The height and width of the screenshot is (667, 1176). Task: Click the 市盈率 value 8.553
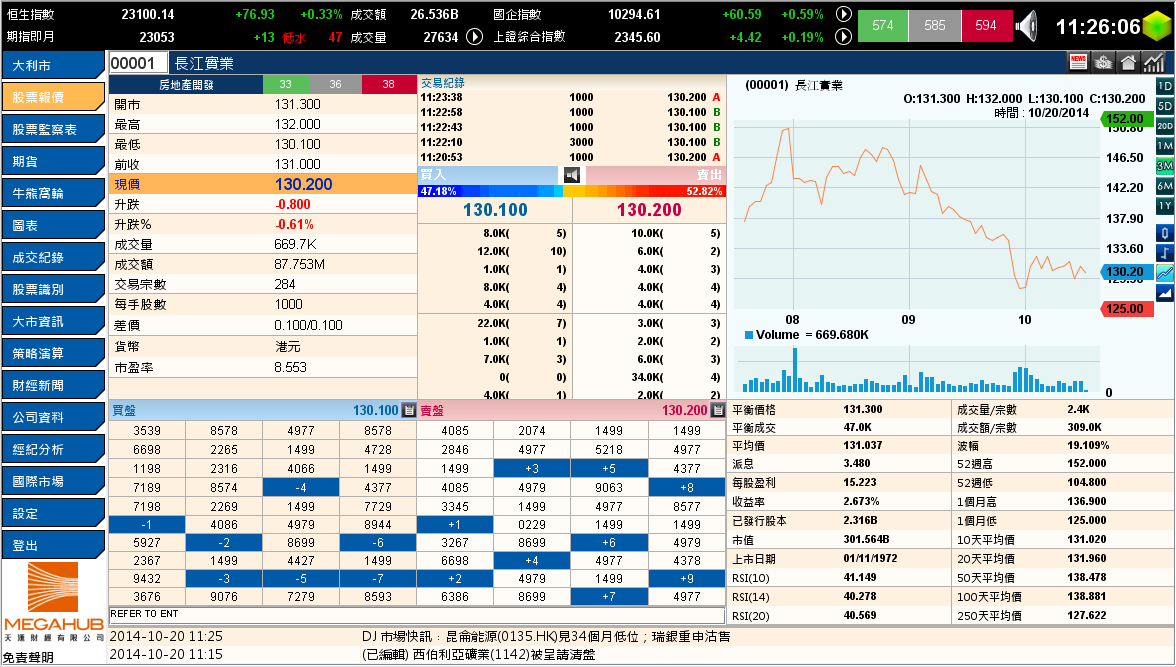pos(290,367)
